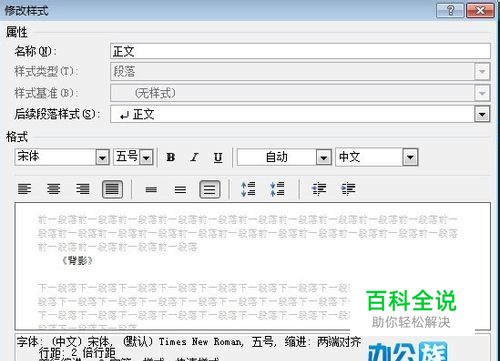Click the help question mark button

(x=450, y=11)
